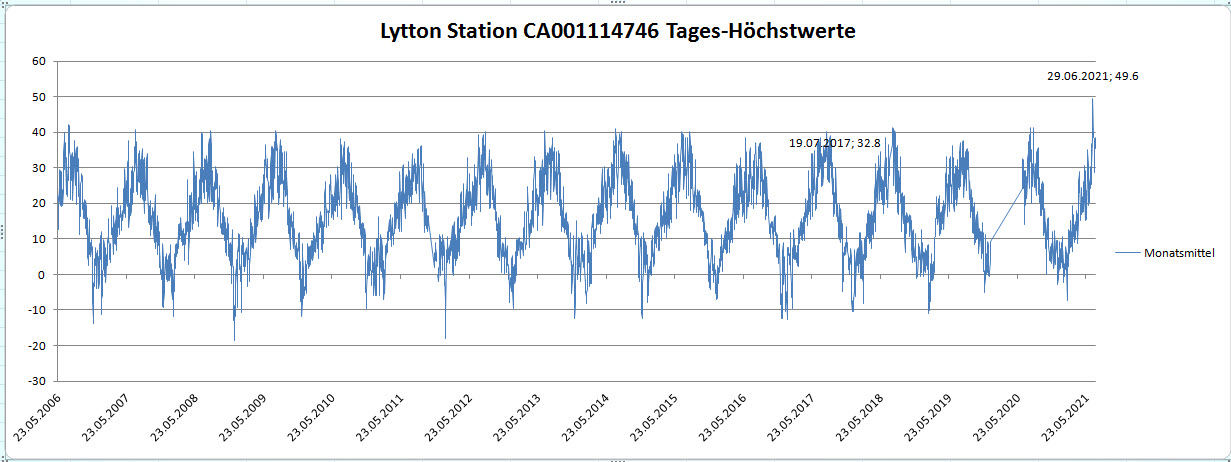Image resolution: width=1231 pixels, height=462 pixels.
Task: Click the top-center chart resize handle
Action: [616, 3]
